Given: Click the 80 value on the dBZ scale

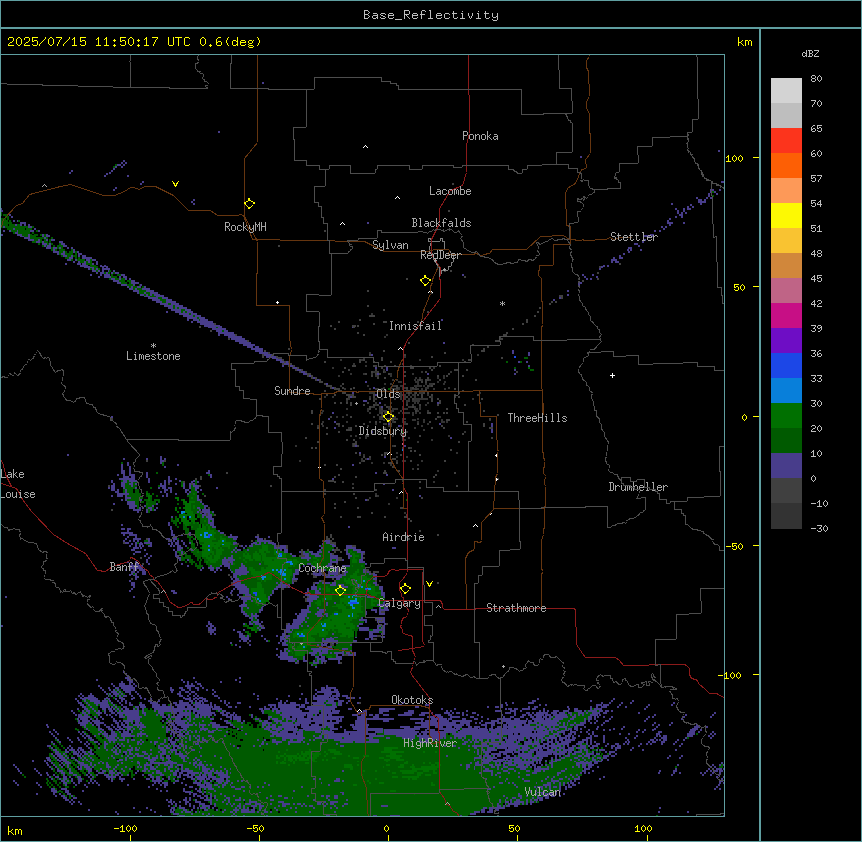Looking at the screenshot, I should pyautogui.click(x=816, y=79).
